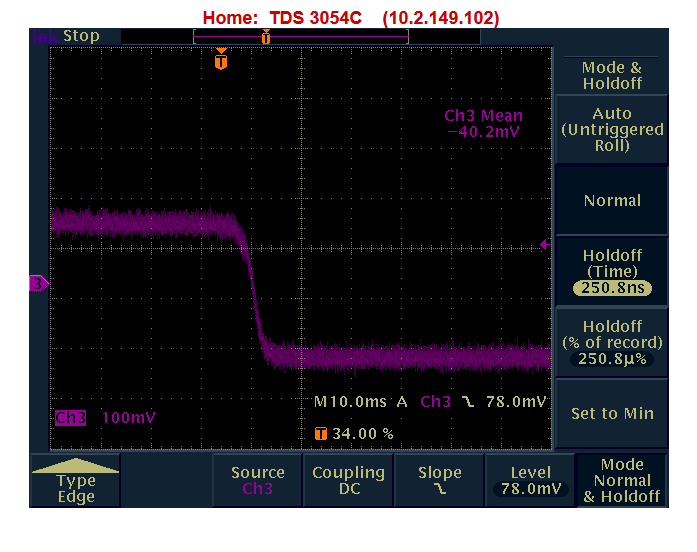
Task: Click the Home TDS 3054C title link
Action: point(350,18)
